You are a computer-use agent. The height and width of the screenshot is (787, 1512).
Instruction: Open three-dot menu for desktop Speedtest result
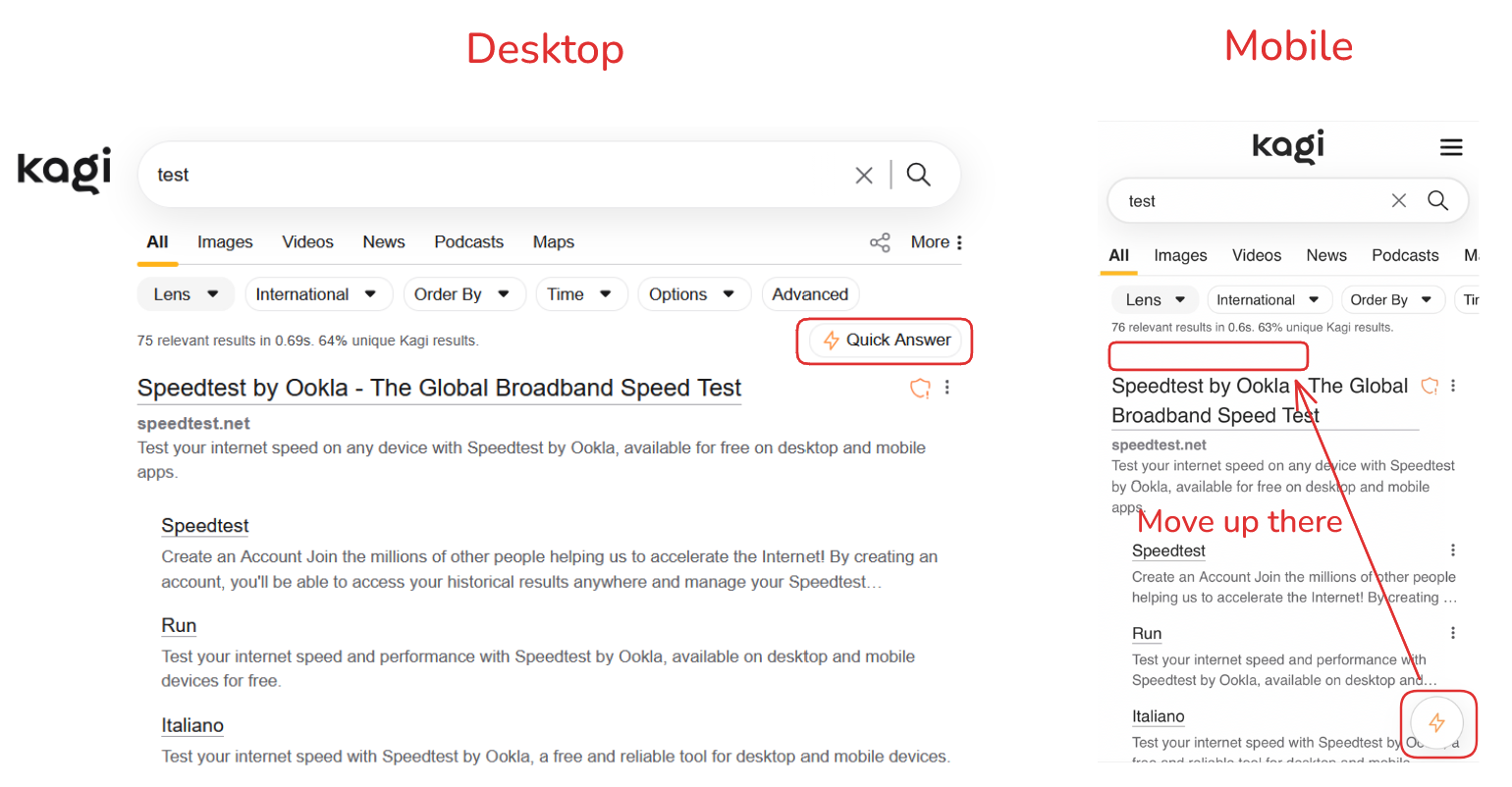tap(947, 388)
